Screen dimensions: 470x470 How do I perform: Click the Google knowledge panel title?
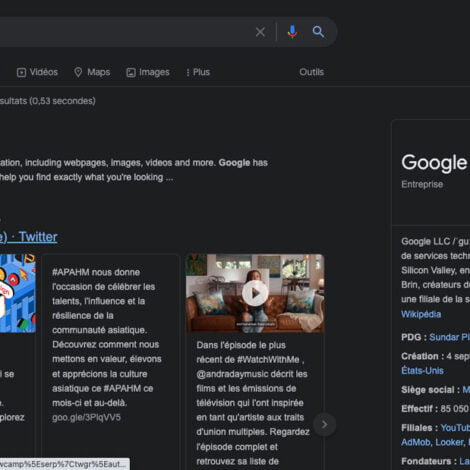434,163
